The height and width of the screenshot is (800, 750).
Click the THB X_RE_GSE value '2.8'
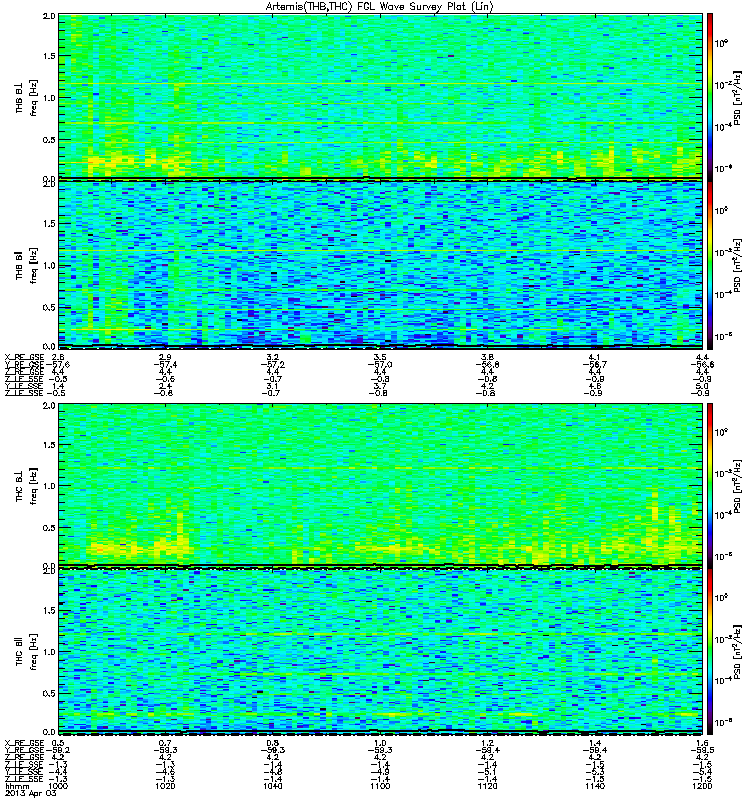(x=58, y=357)
